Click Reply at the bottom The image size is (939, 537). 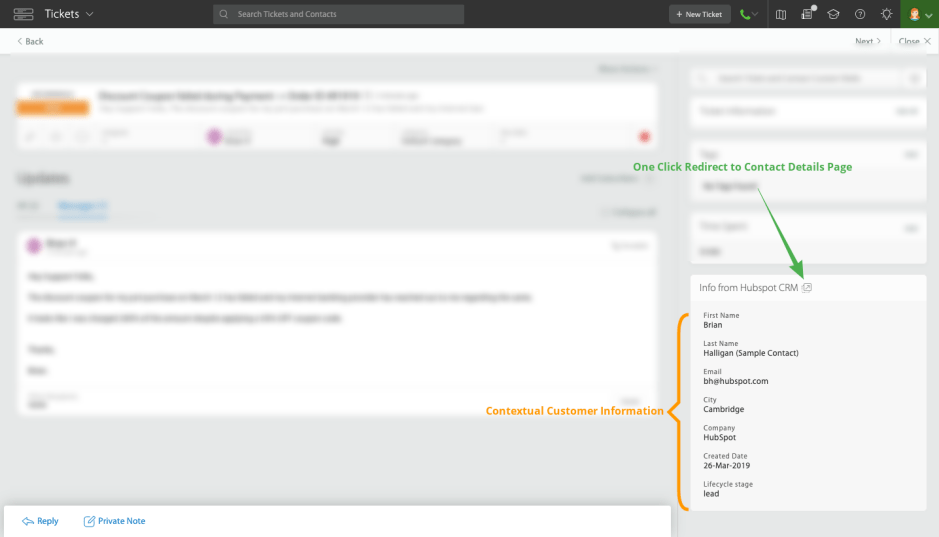40,521
